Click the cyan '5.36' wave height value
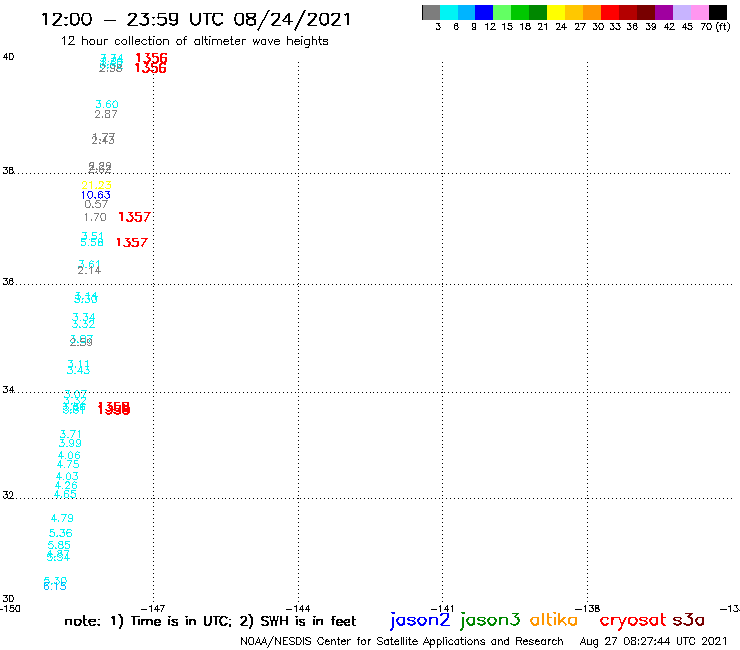Screen dimensions: 740x650 pyautogui.click(x=60, y=533)
